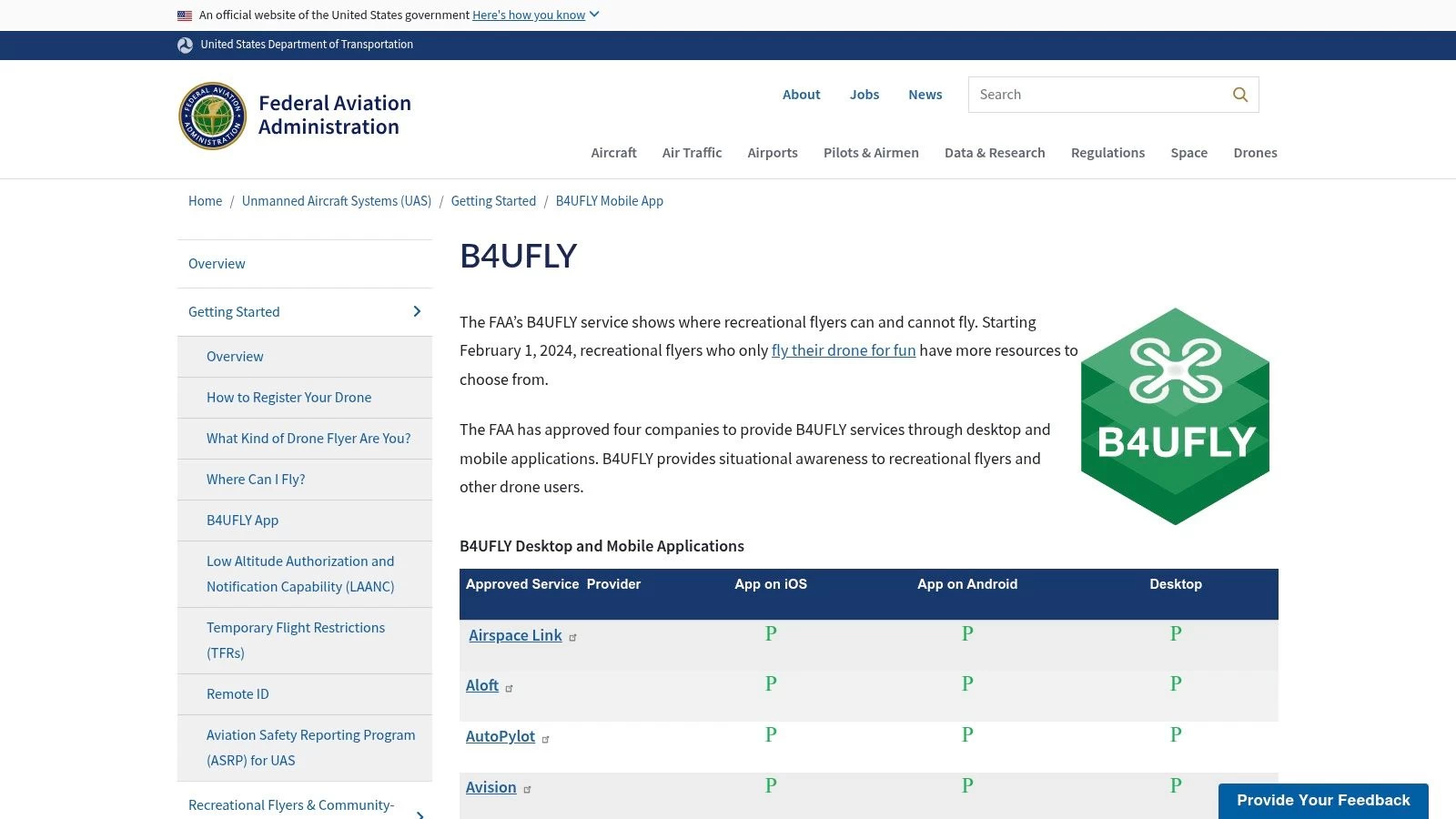
Task: Open the Jobs link
Action: 864,95
